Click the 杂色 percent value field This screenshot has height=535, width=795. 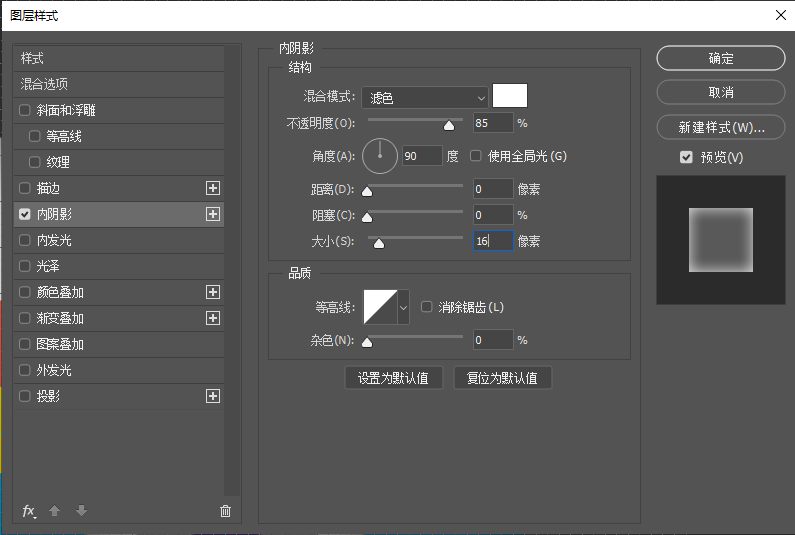pos(493,340)
